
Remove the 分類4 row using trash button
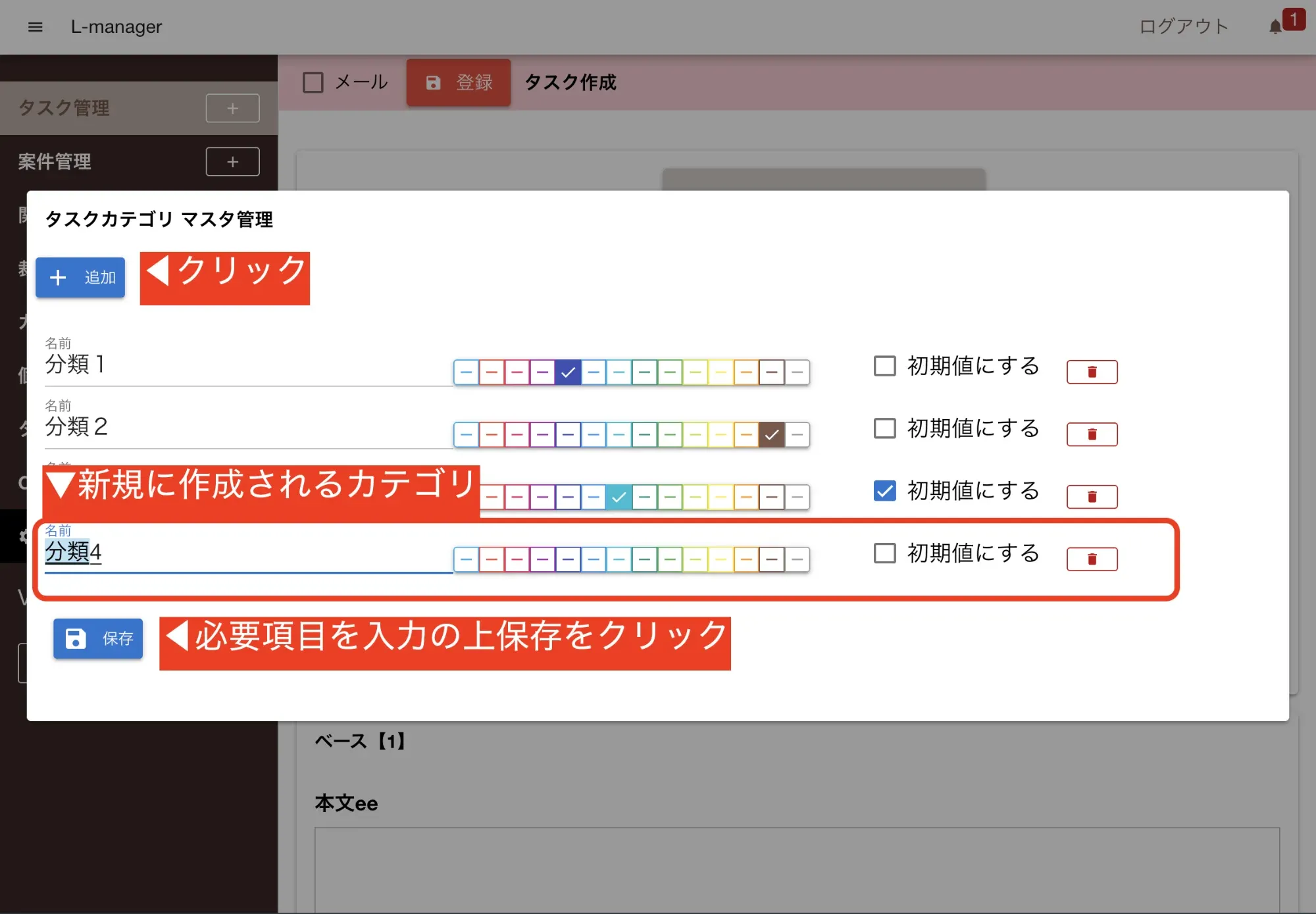(1091, 559)
